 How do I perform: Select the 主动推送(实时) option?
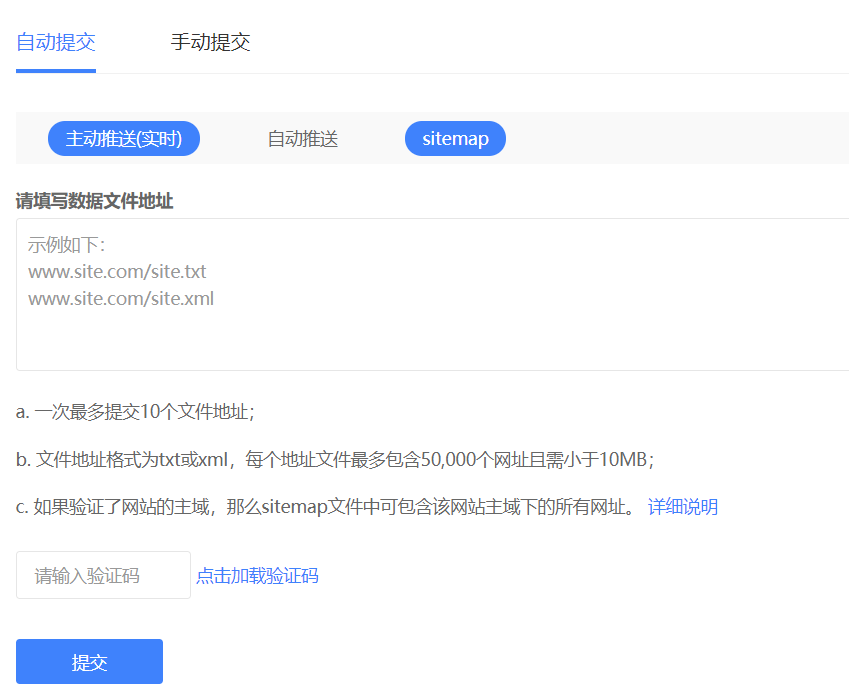pyautogui.click(x=124, y=139)
